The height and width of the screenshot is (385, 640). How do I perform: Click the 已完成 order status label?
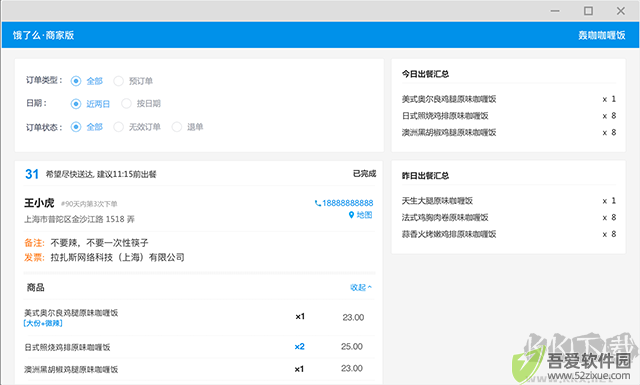coord(364,174)
